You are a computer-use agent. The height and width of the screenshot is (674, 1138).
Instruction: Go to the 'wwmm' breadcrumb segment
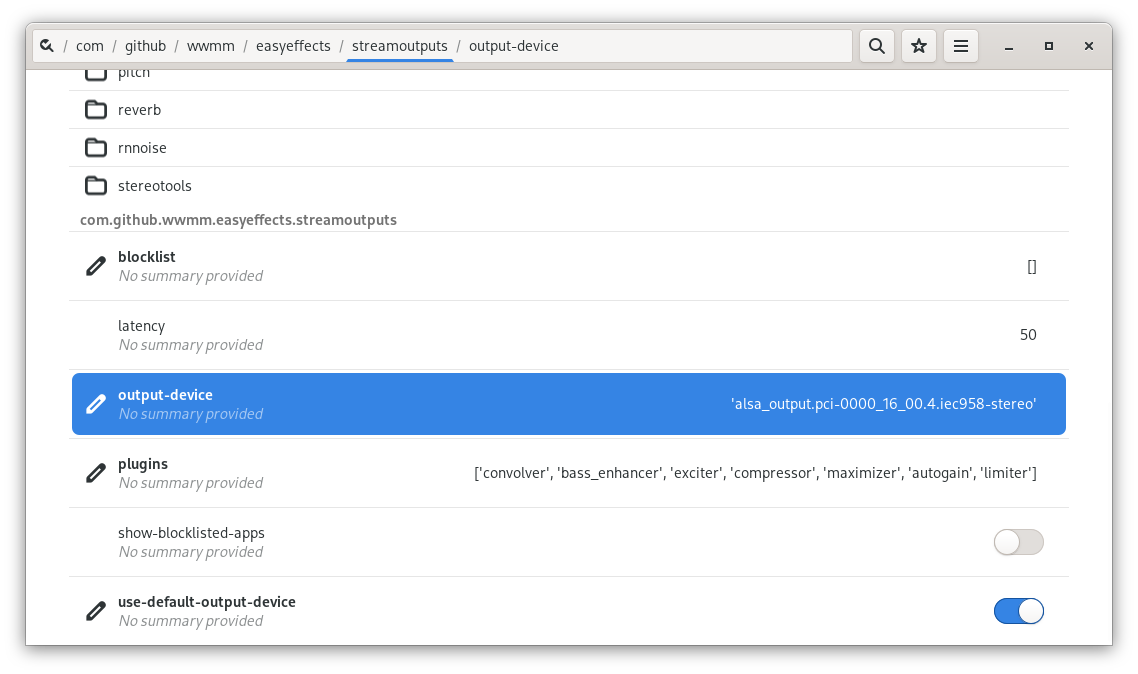(210, 46)
